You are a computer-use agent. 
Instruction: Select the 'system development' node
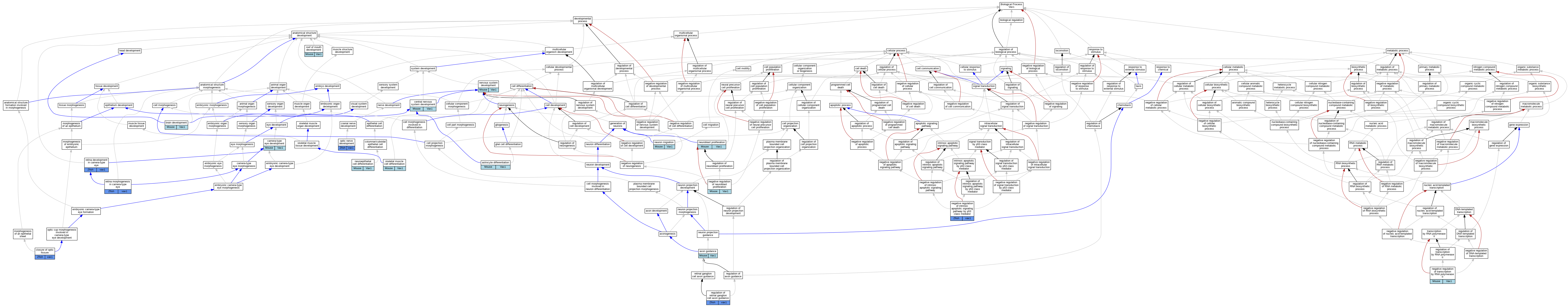[423, 69]
